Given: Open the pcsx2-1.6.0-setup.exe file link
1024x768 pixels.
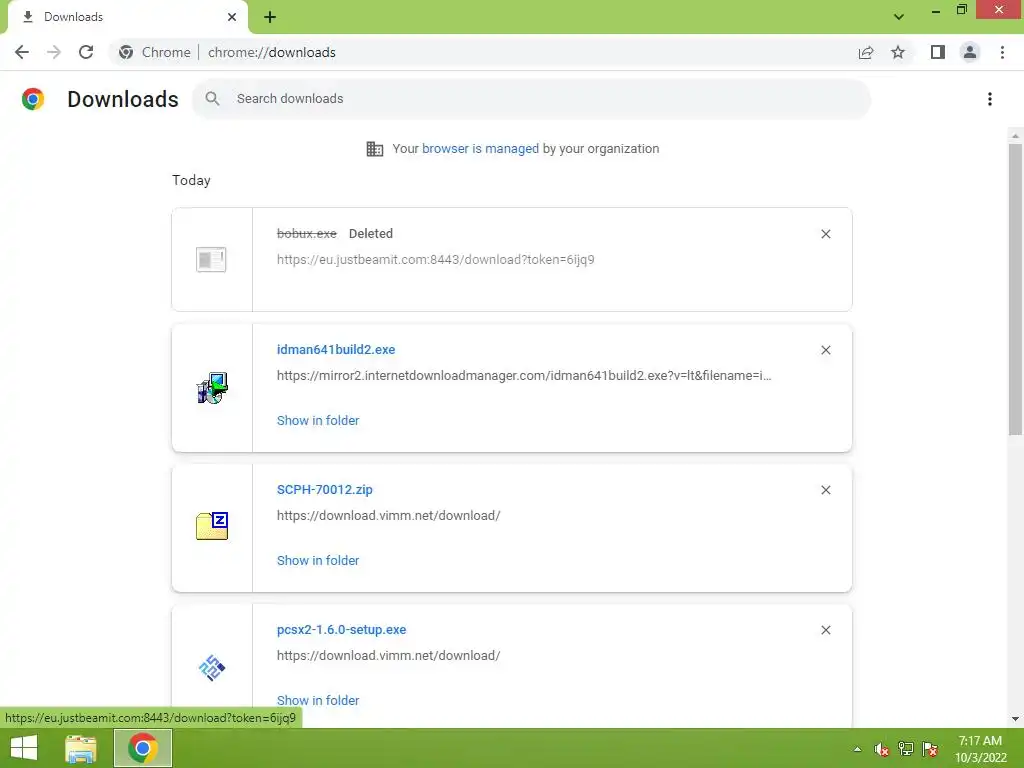Looking at the screenshot, I should click(x=341, y=630).
